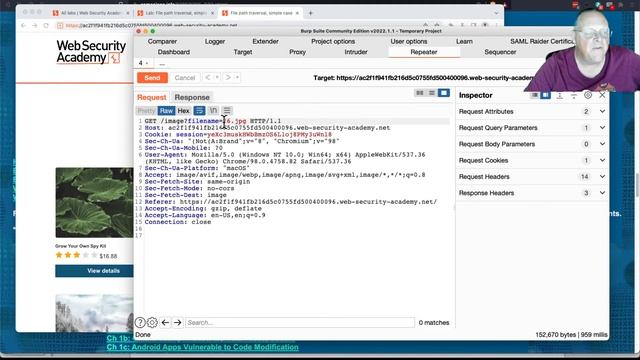Open the Dashboard tab
Image resolution: width=640 pixels, height=360 pixels.
point(173,52)
